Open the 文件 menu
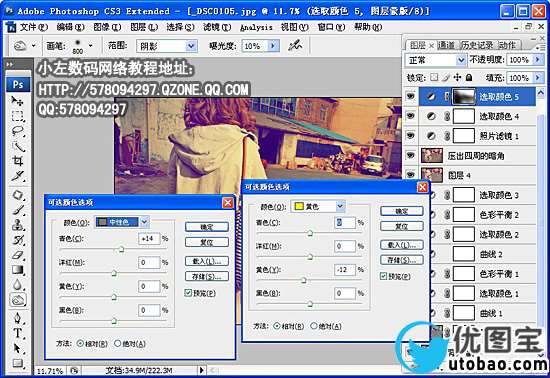 (33, 27)
